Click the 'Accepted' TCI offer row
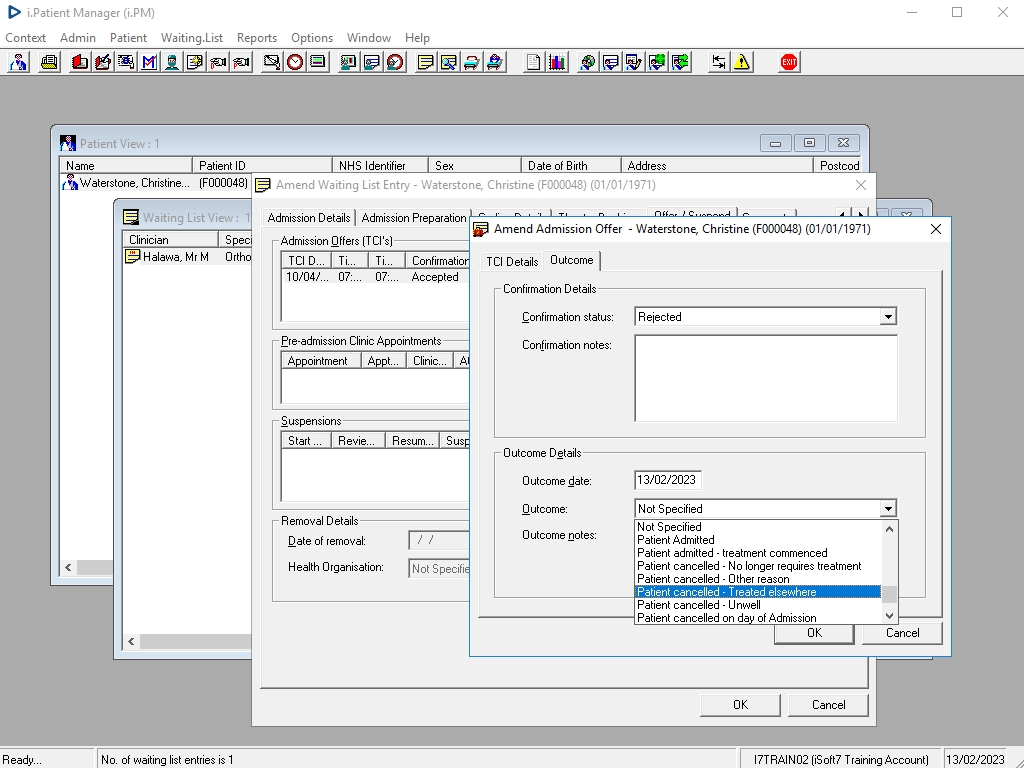The image size is (1024, 768). pyautogui.click(x=376, y=277)
